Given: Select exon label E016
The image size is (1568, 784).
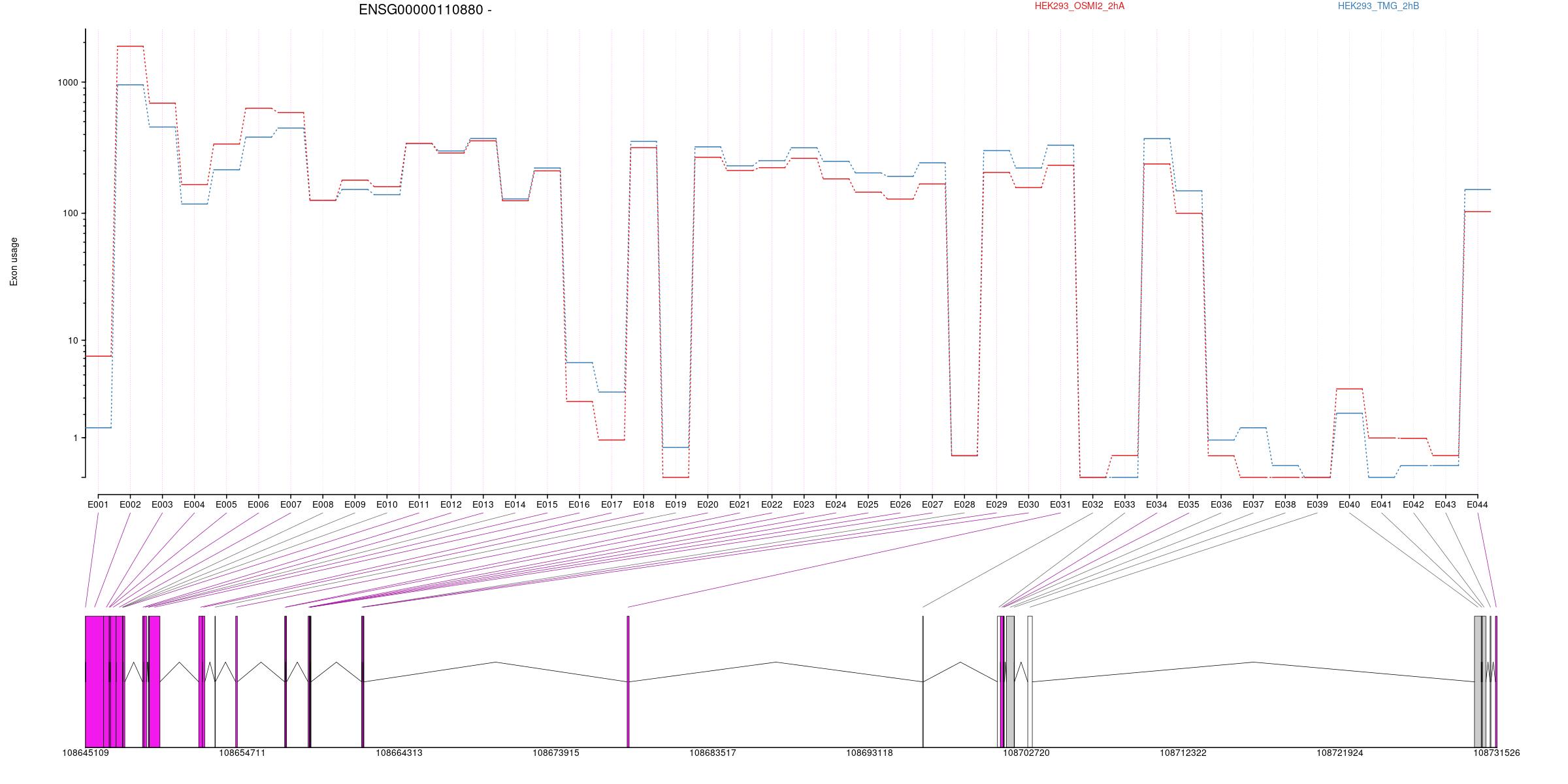Looking at the screenshot, I should [x=579, y=504].
